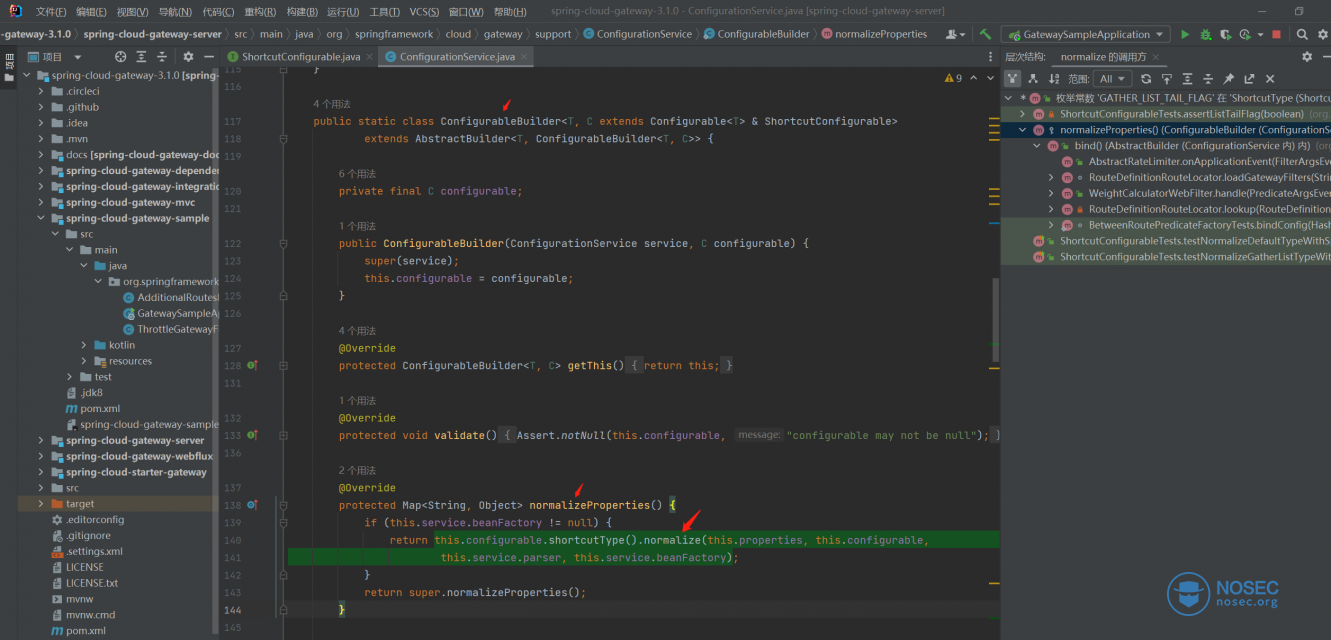The height and width of the screenshot is (640, 1331).
Task: Run GatewaySampleApplication with the green play icon
Action: coord(1185,34)
